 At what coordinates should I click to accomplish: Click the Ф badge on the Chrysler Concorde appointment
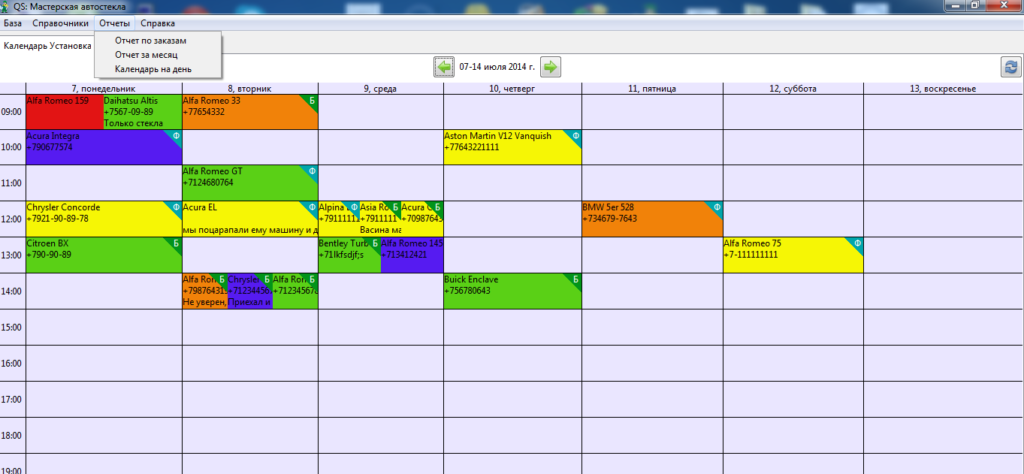pyautogui.click(x=176, y=207)
